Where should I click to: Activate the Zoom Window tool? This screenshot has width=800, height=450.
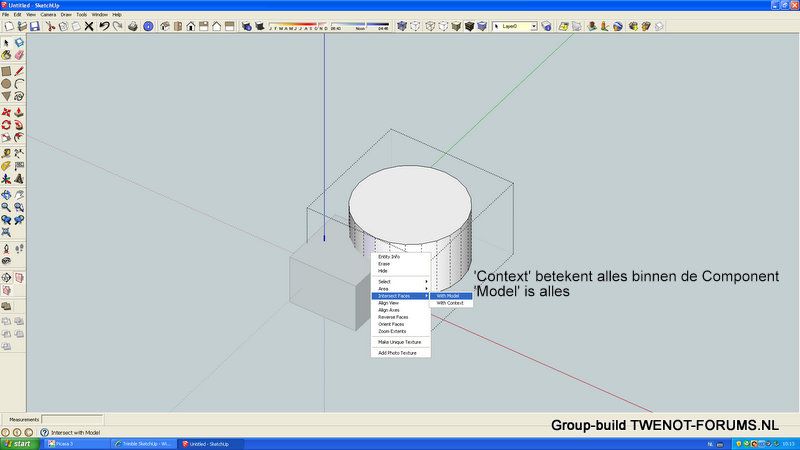[19, 208]
